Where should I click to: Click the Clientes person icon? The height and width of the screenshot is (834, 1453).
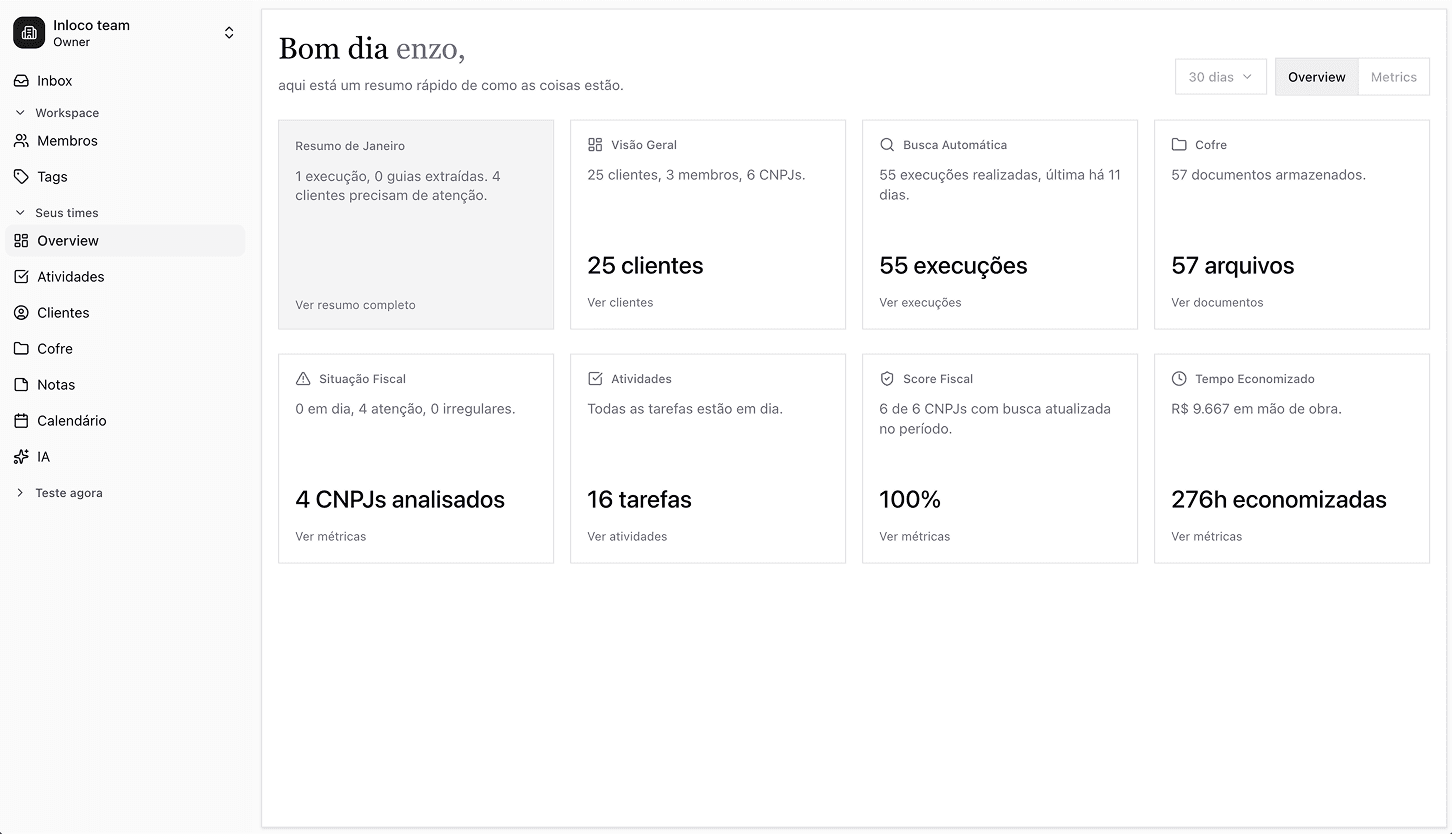21,312
